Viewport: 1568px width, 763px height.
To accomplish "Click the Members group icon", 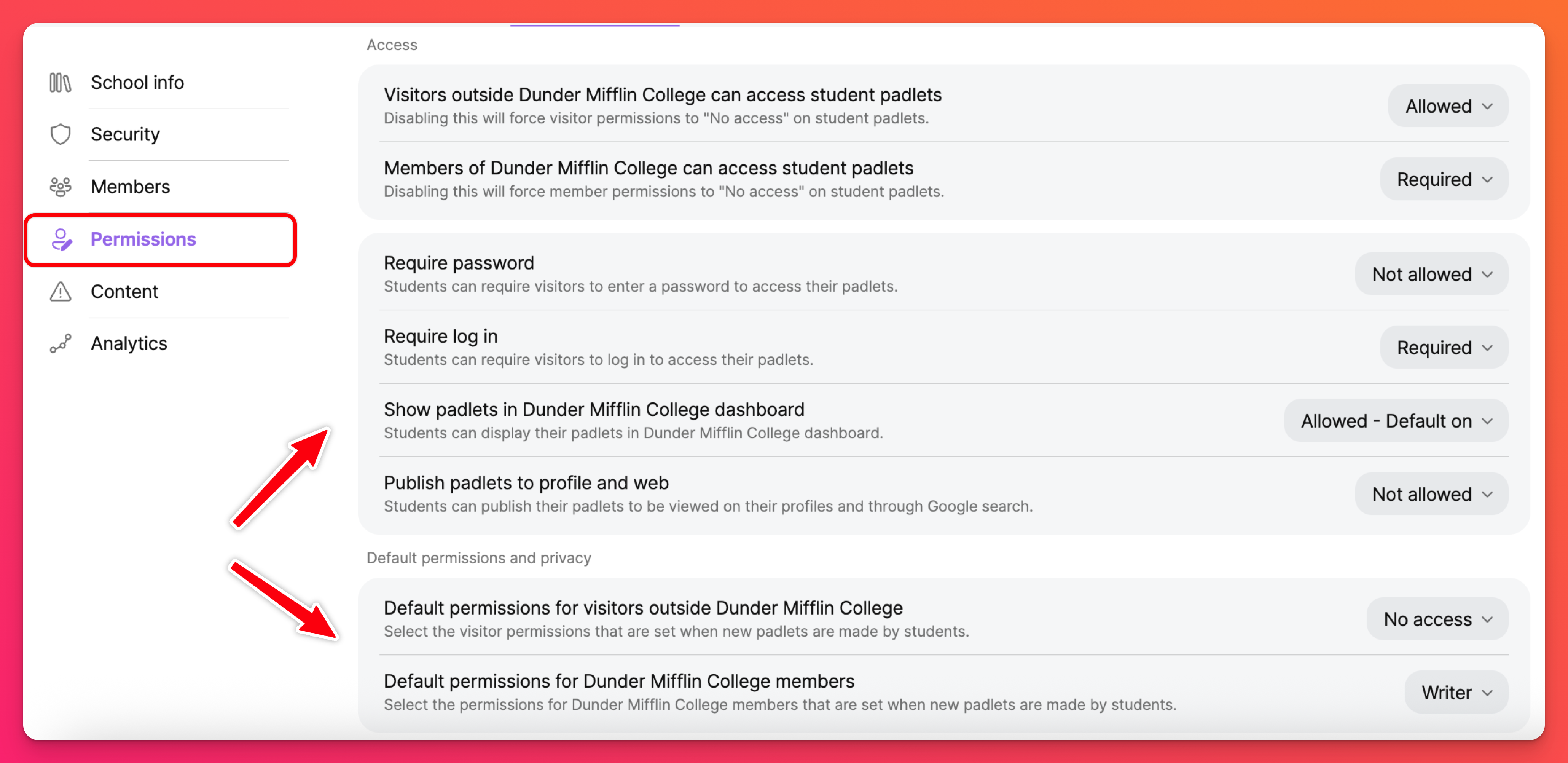I will pyautogui.click(x=60, y=187).
